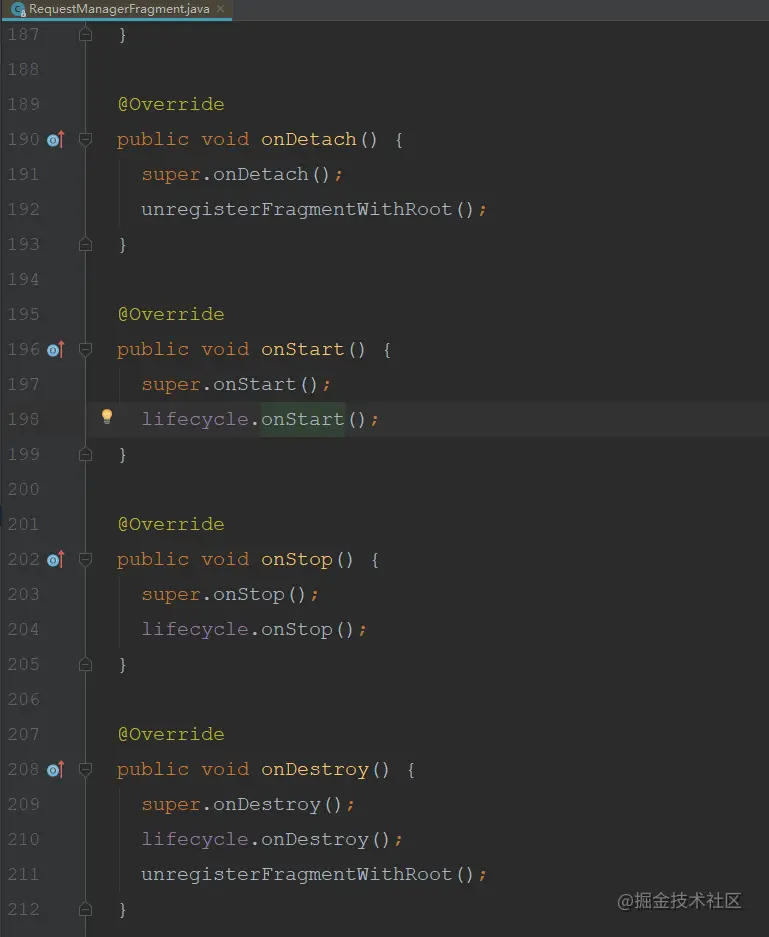
Task: Click the public keyword on line 190
Action: 153,140
